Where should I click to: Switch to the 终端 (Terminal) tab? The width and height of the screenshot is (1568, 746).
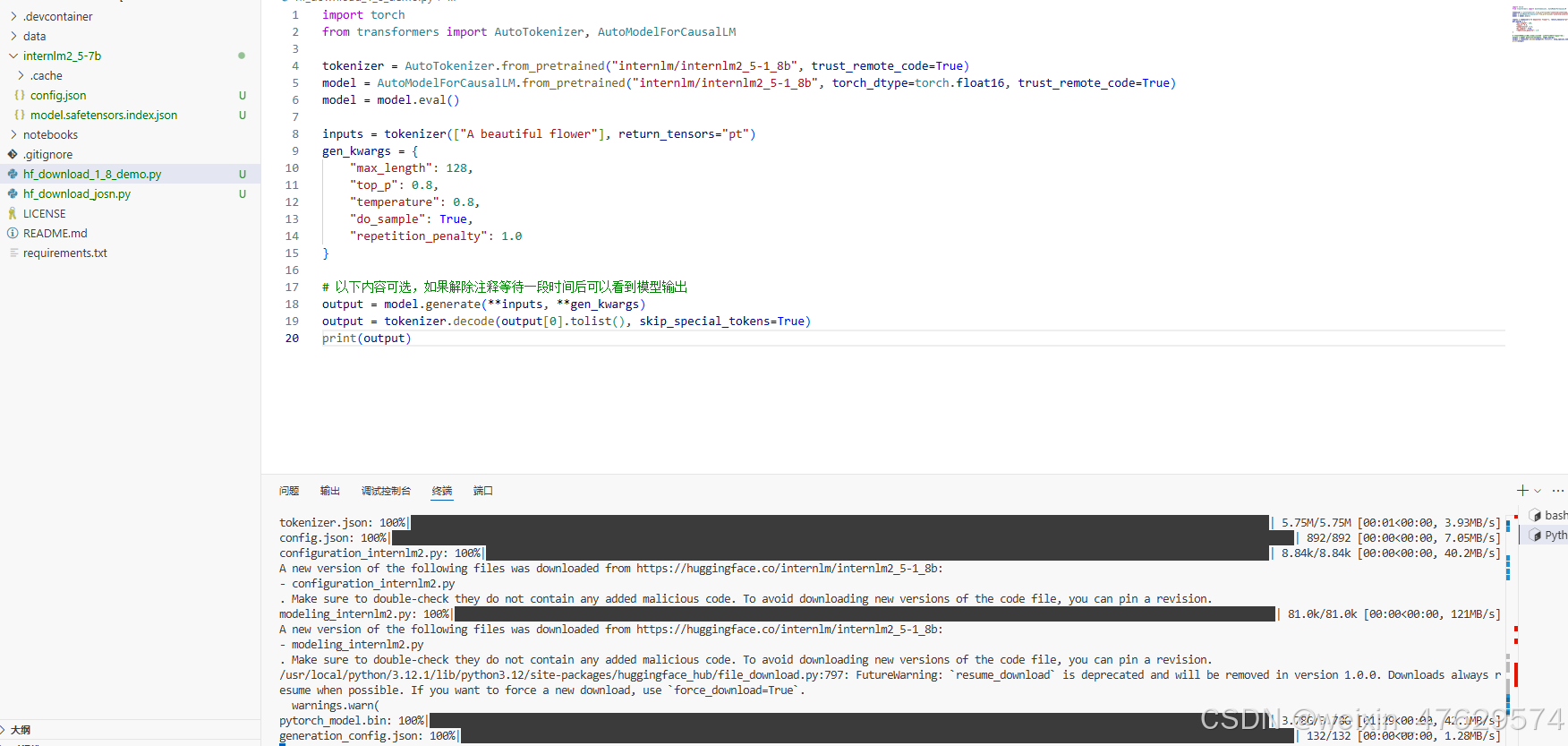[x=442, y=491]
